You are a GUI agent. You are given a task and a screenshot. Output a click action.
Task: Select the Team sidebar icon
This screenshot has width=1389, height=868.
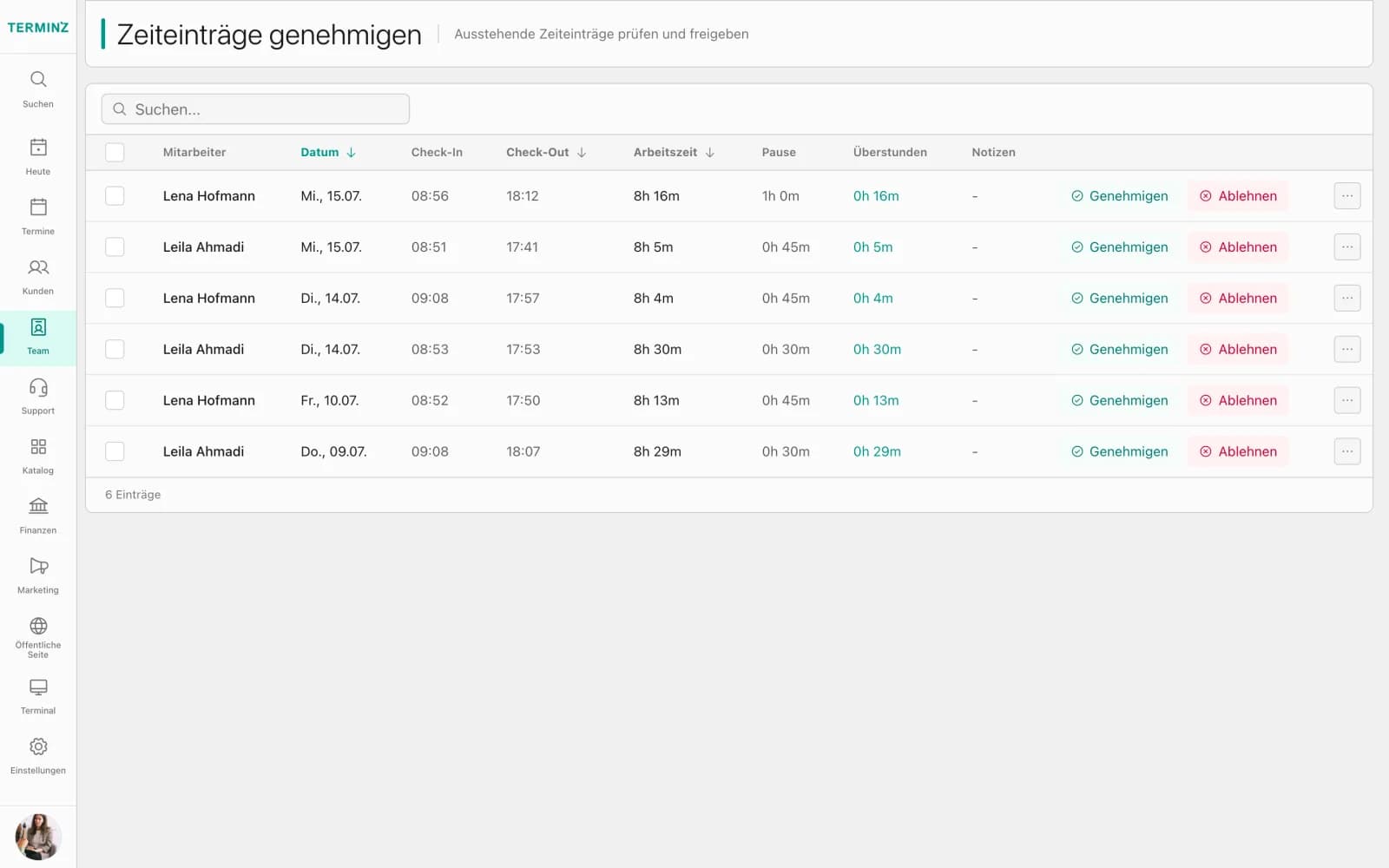tap(38, 327)
